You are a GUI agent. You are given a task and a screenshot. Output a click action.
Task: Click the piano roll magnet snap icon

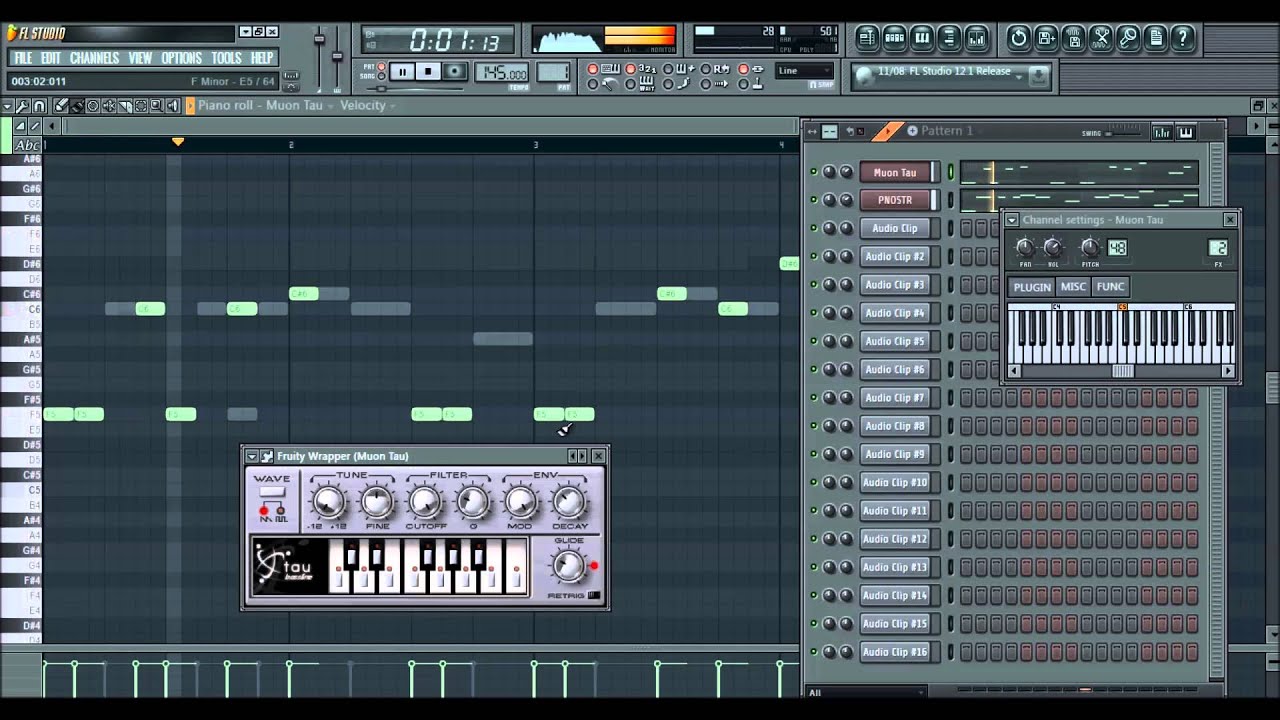[x=39, y=105]
